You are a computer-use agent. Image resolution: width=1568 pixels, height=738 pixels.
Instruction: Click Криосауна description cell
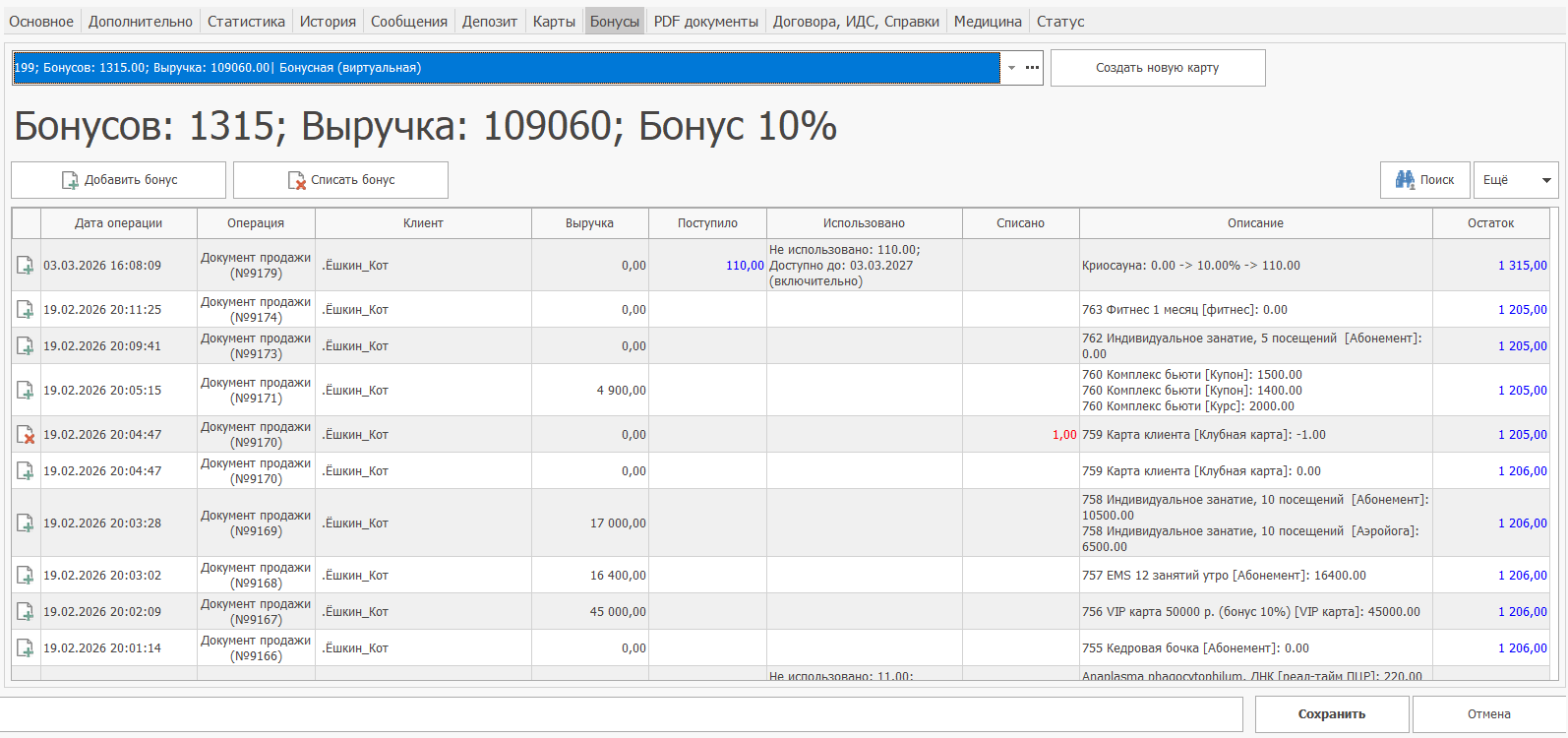click(1256, 266)
